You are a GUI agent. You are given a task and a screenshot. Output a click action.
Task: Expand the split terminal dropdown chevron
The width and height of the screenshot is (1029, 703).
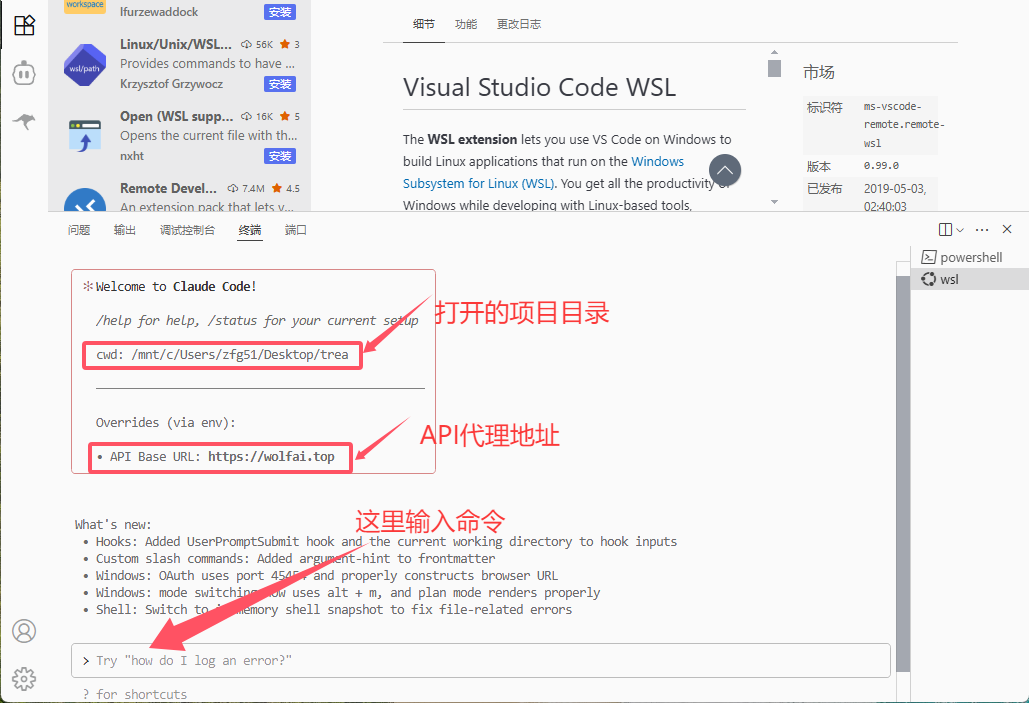point(960,230)
